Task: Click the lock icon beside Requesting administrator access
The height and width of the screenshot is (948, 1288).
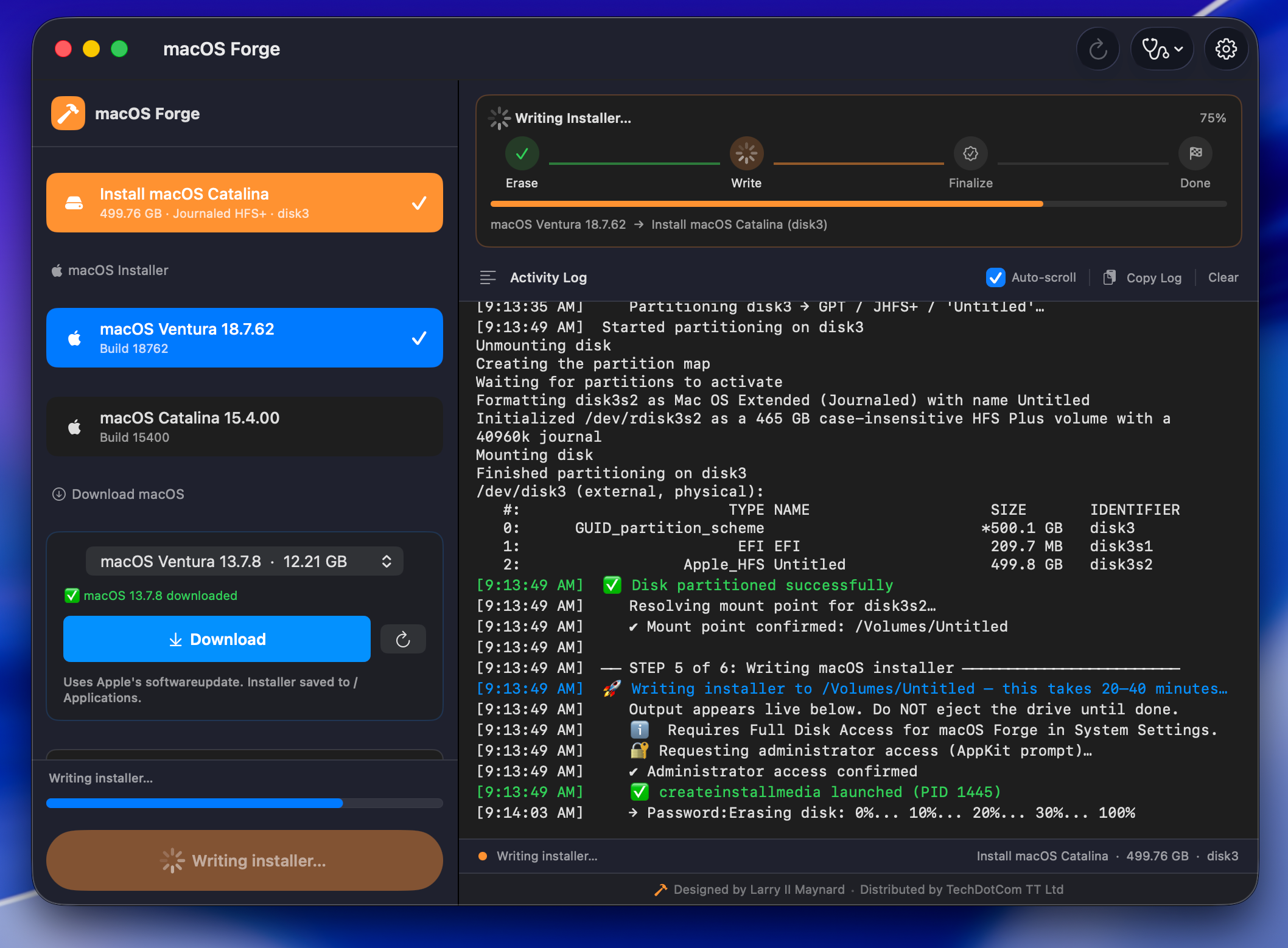Action: (x=639, y=750)
